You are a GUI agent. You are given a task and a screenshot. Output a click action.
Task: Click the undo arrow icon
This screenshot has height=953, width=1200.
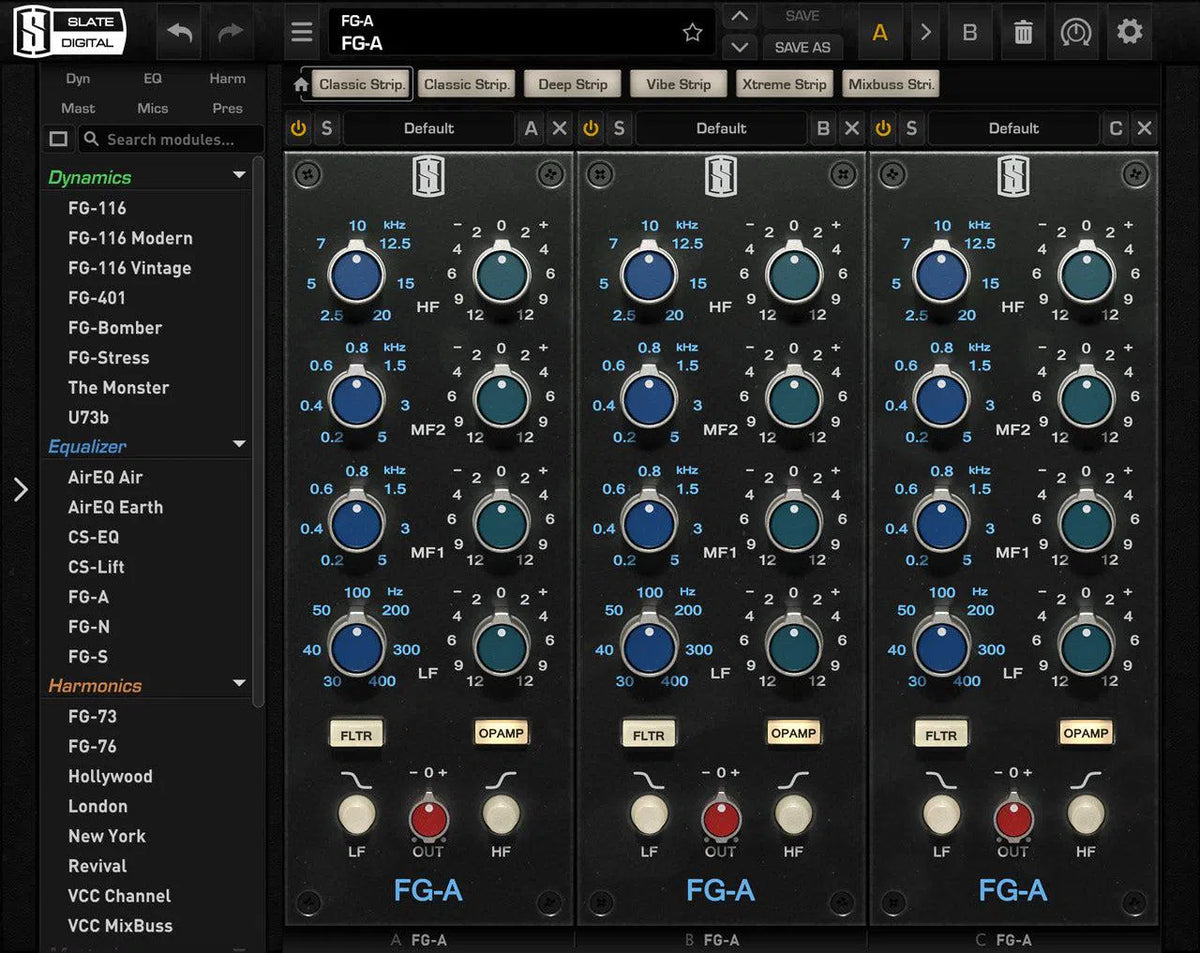[179, 31]
